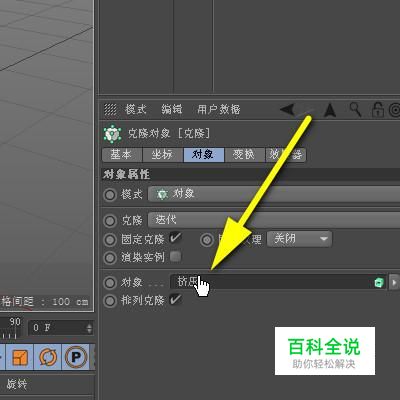Open the 用户数据 menu
The height and width of the screenshot is (400, 400).
pos(218,109)
